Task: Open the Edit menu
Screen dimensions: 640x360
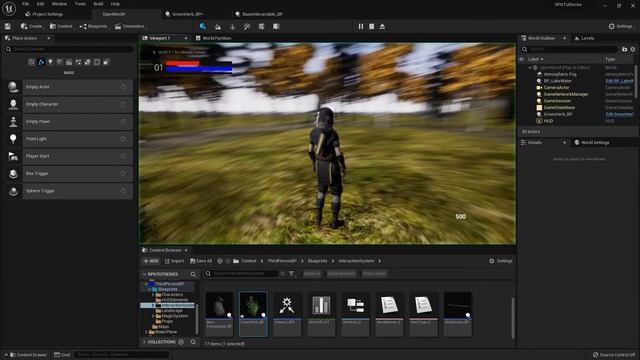Action: [x=40, y=4]
